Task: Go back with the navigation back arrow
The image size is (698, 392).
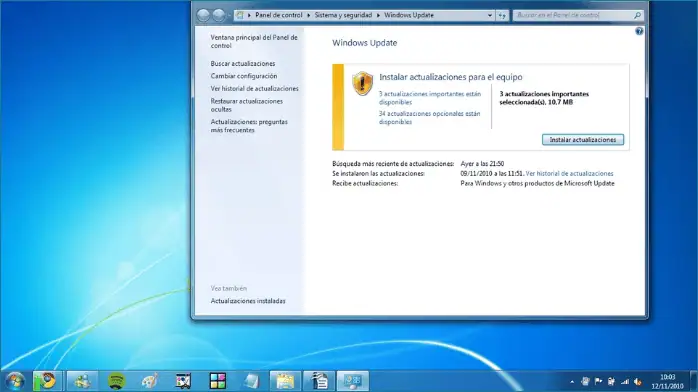Action: click(203, 15)
